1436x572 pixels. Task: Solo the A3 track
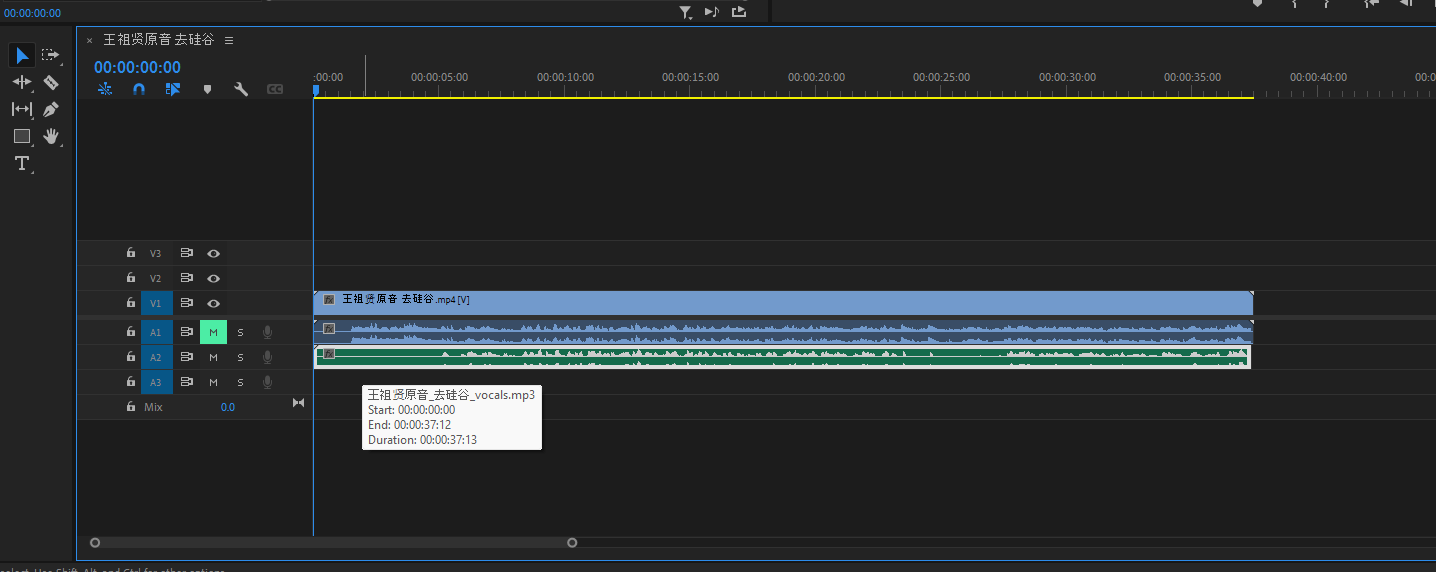pos(240,382)
